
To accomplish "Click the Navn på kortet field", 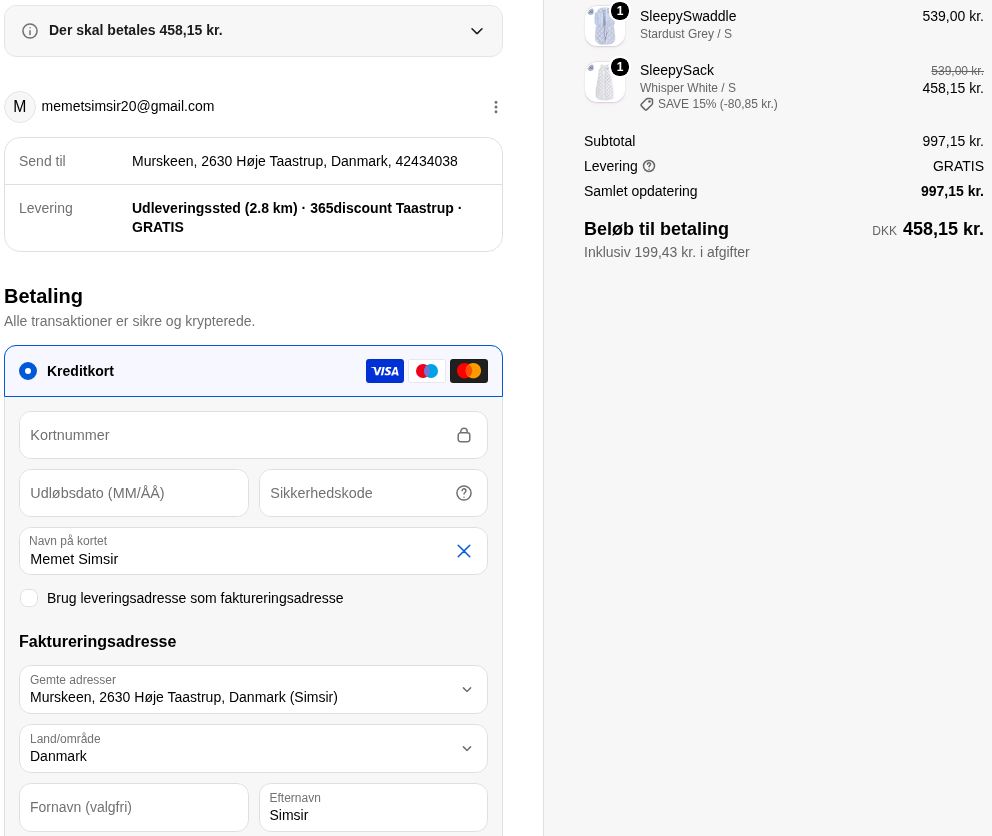I will point(253,551).
